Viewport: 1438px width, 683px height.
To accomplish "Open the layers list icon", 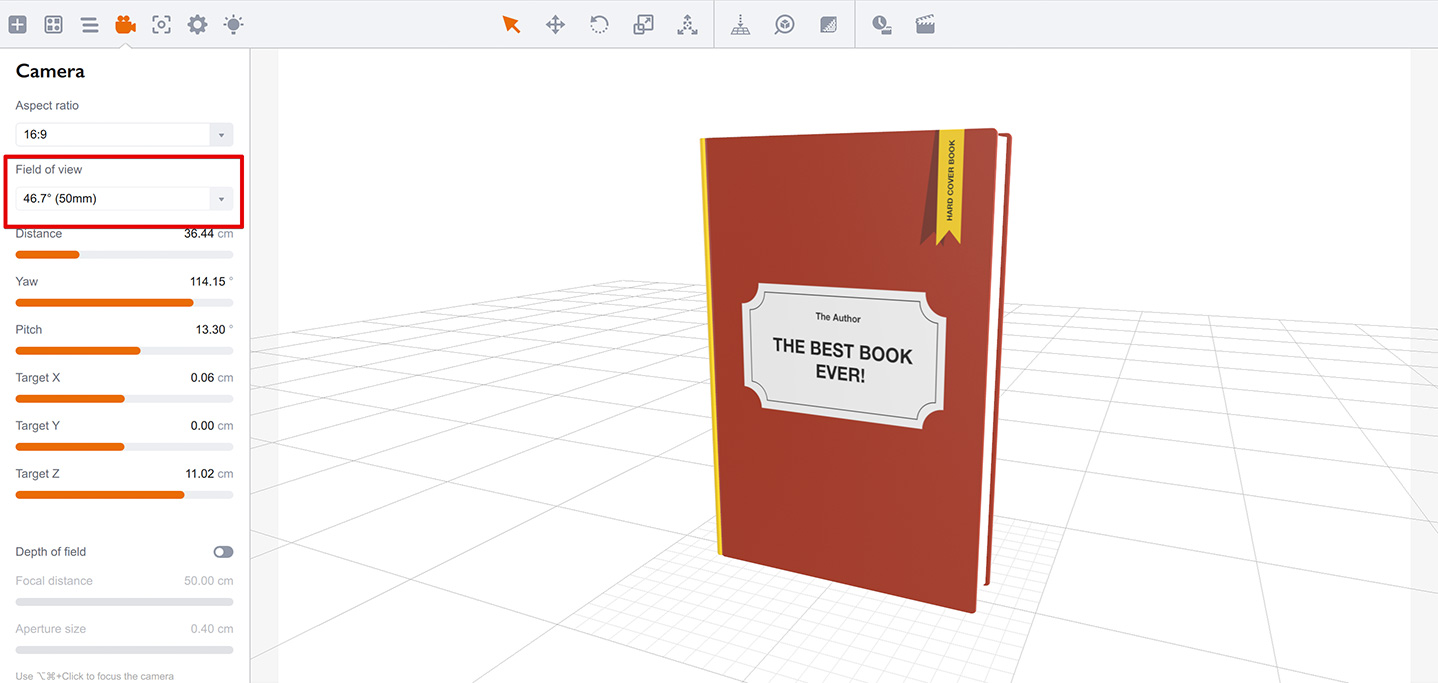I will click(x=89, y=24).
